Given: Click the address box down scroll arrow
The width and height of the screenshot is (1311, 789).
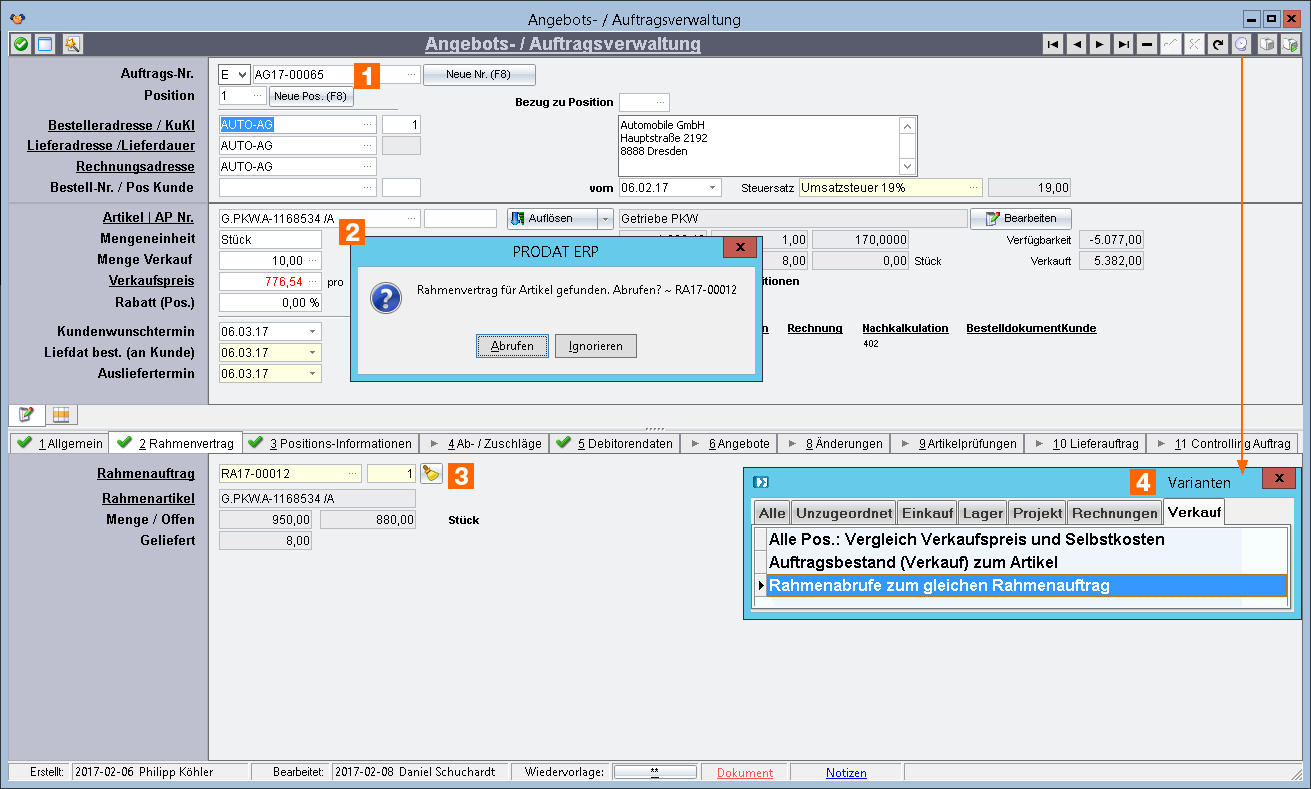Looking at the screenshot, I should click(x=907, y=166).
